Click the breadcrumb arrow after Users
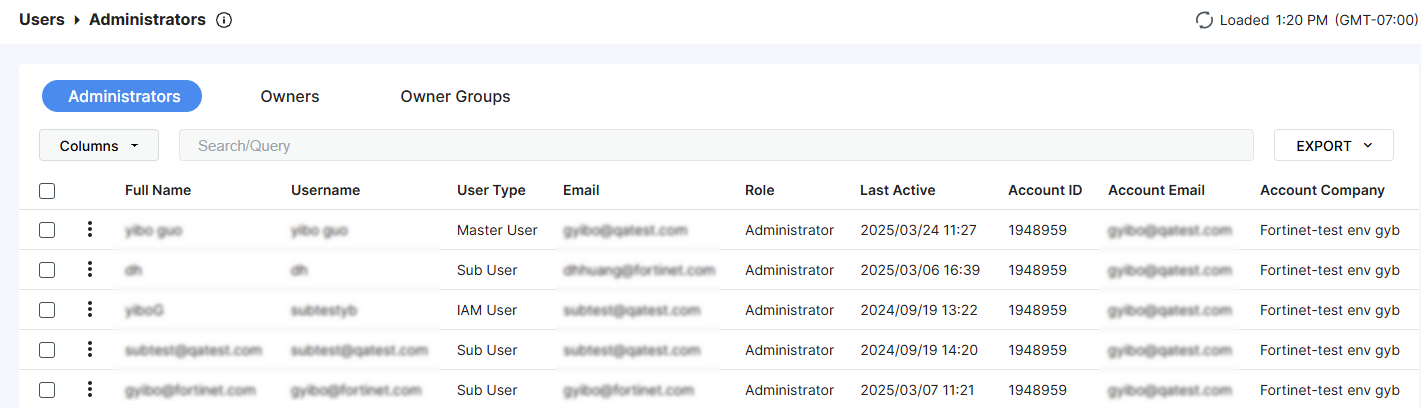Viewport: 1421px width, 408px height. [77, 20]
